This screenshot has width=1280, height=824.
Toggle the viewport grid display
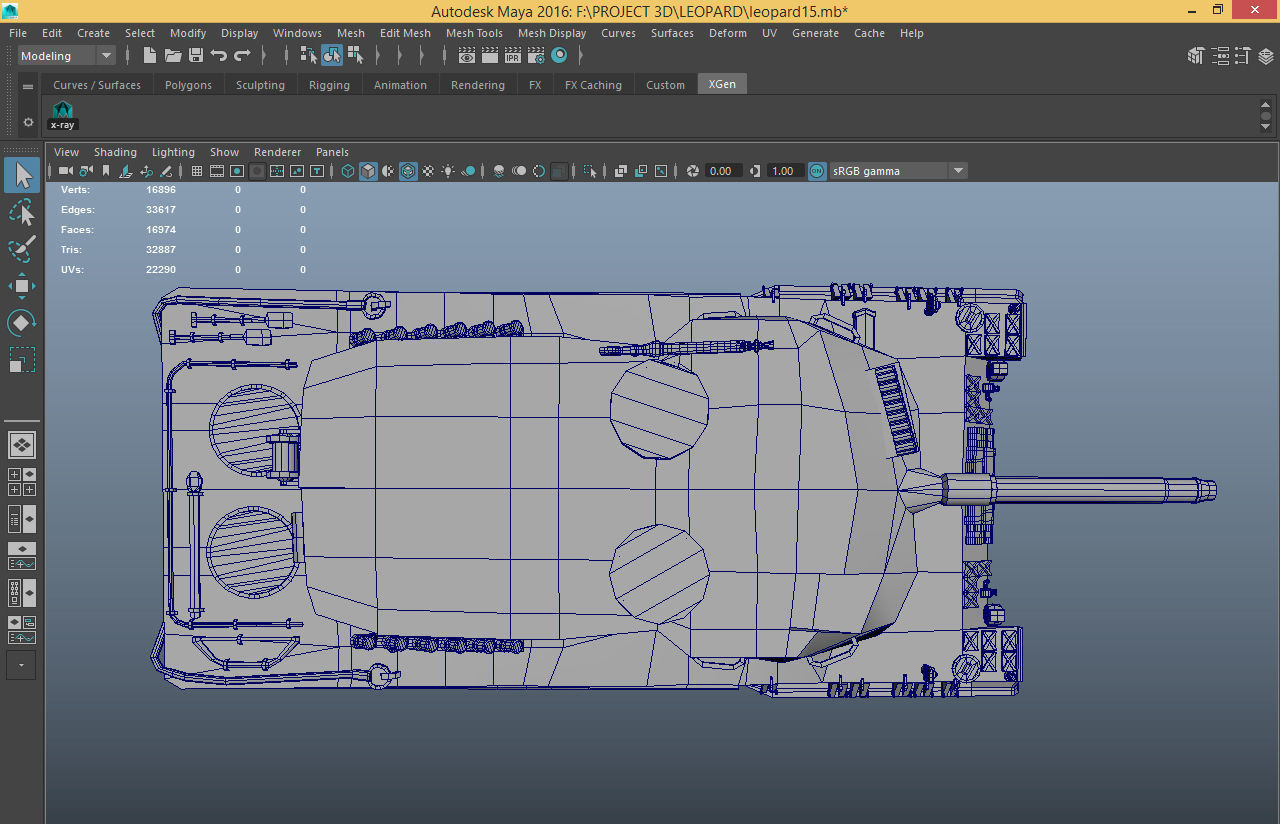[197, 171]
